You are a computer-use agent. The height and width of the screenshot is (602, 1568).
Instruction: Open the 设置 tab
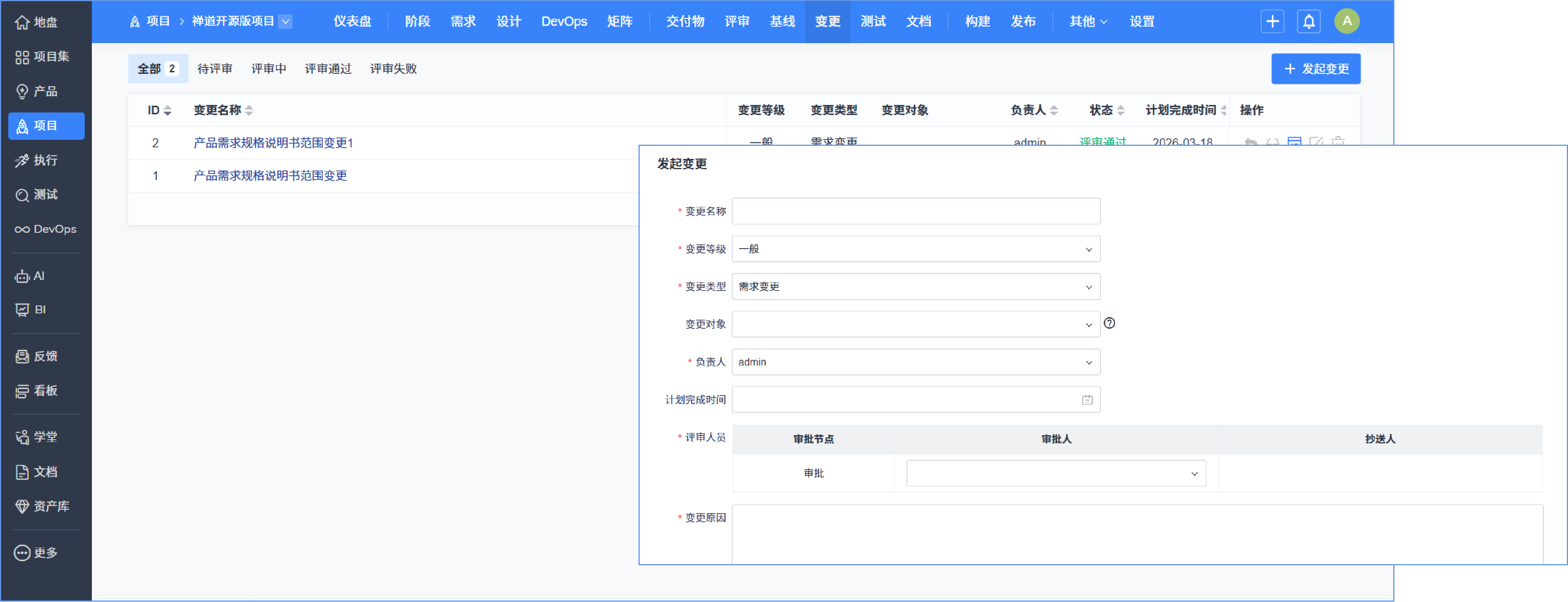pos(1142,21)
